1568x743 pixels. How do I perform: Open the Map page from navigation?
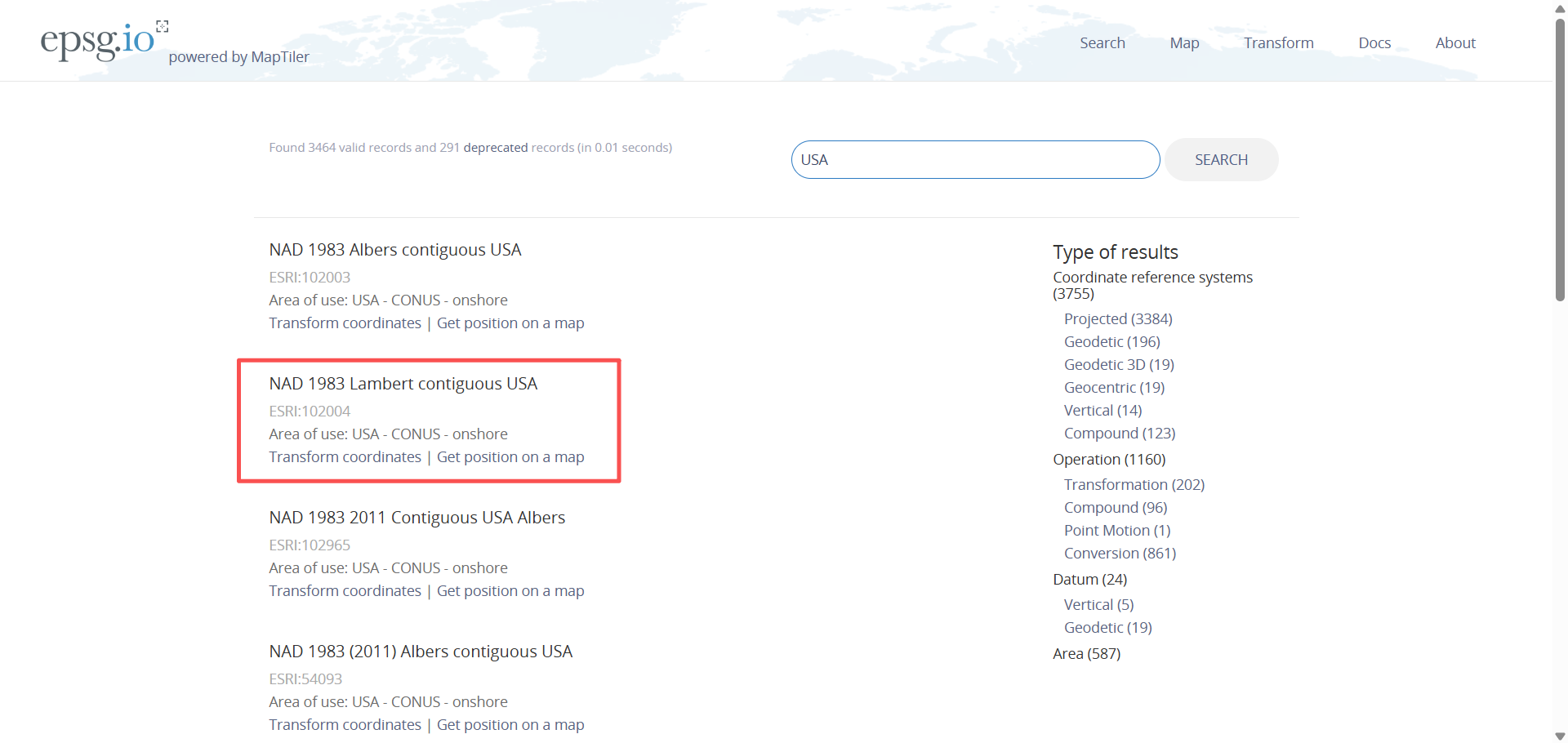(x=1183, y=43)
